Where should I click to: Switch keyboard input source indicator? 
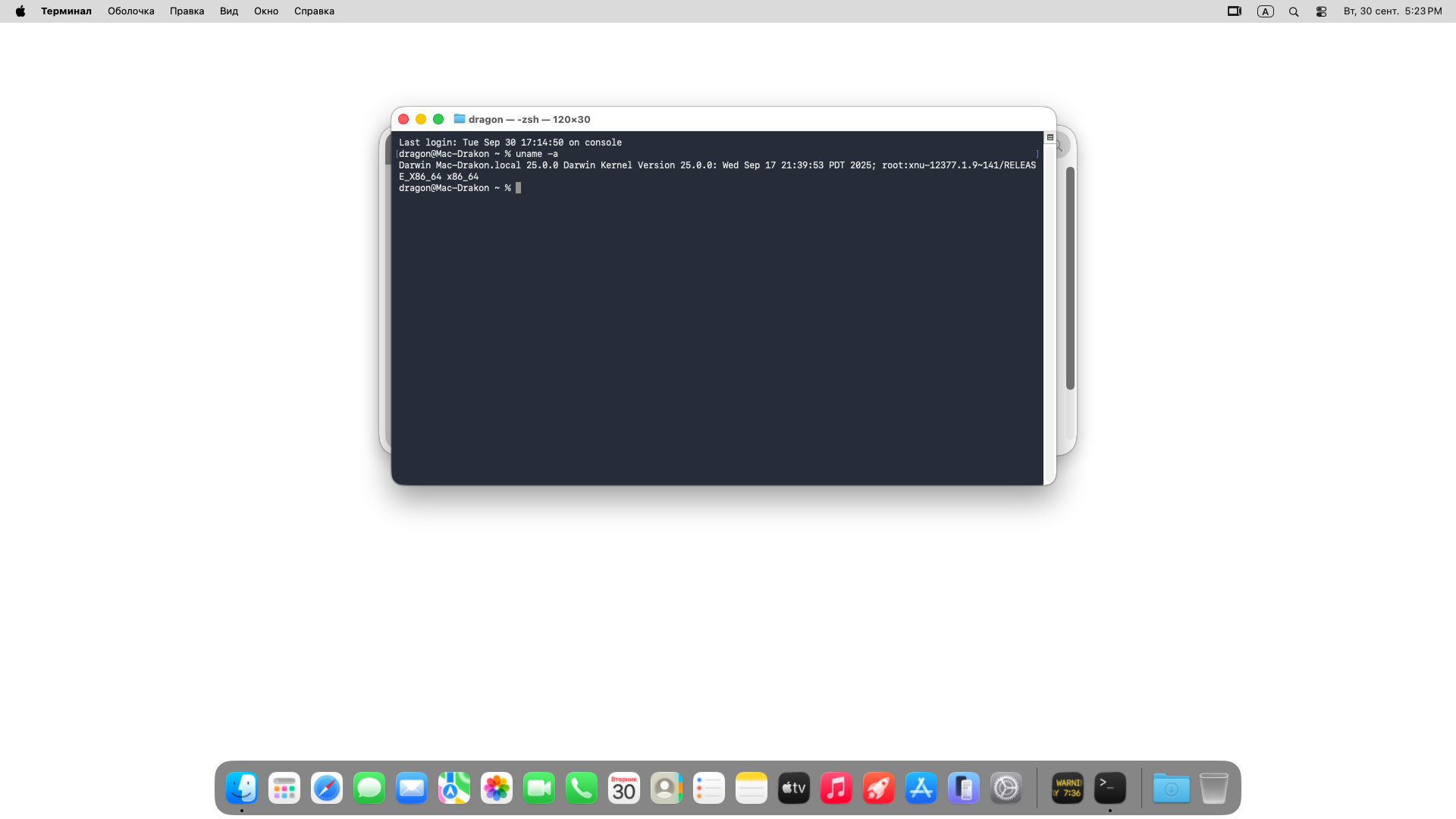click(1265, 11)
